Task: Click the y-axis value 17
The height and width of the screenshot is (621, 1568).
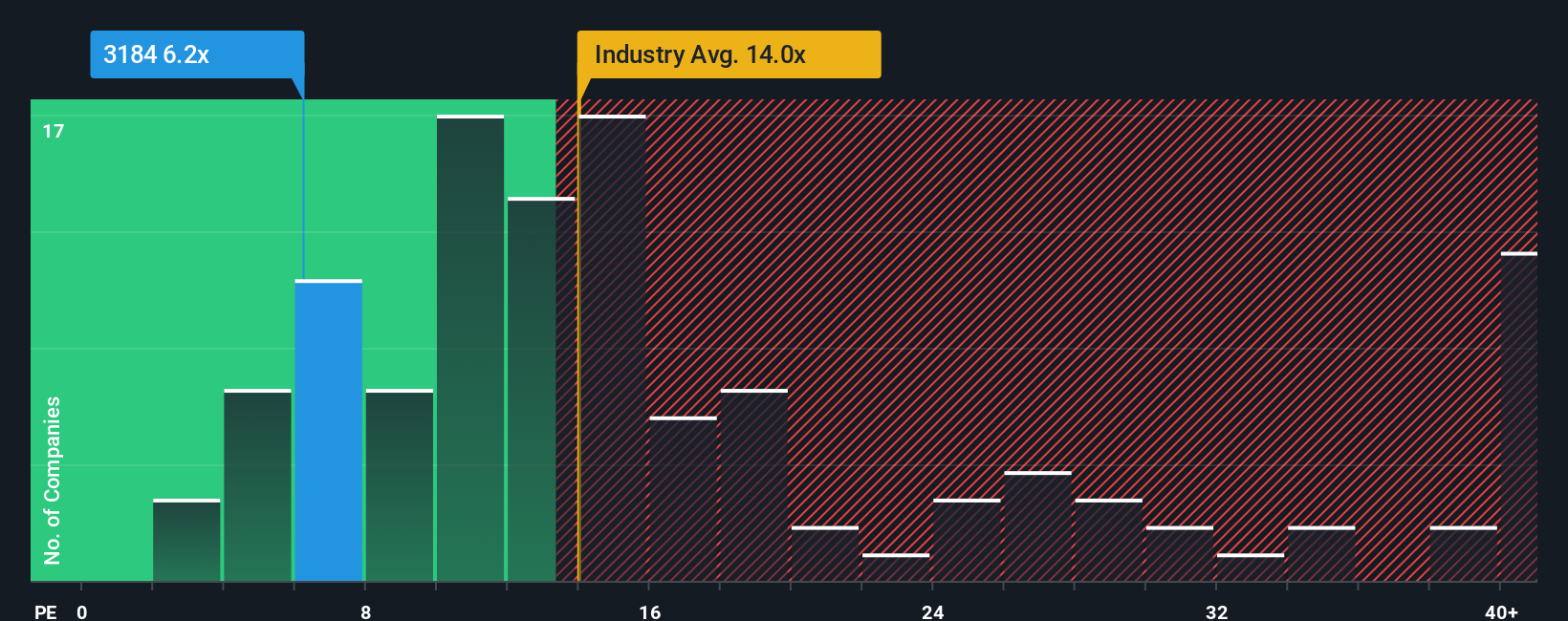Action: click(54, 131)
